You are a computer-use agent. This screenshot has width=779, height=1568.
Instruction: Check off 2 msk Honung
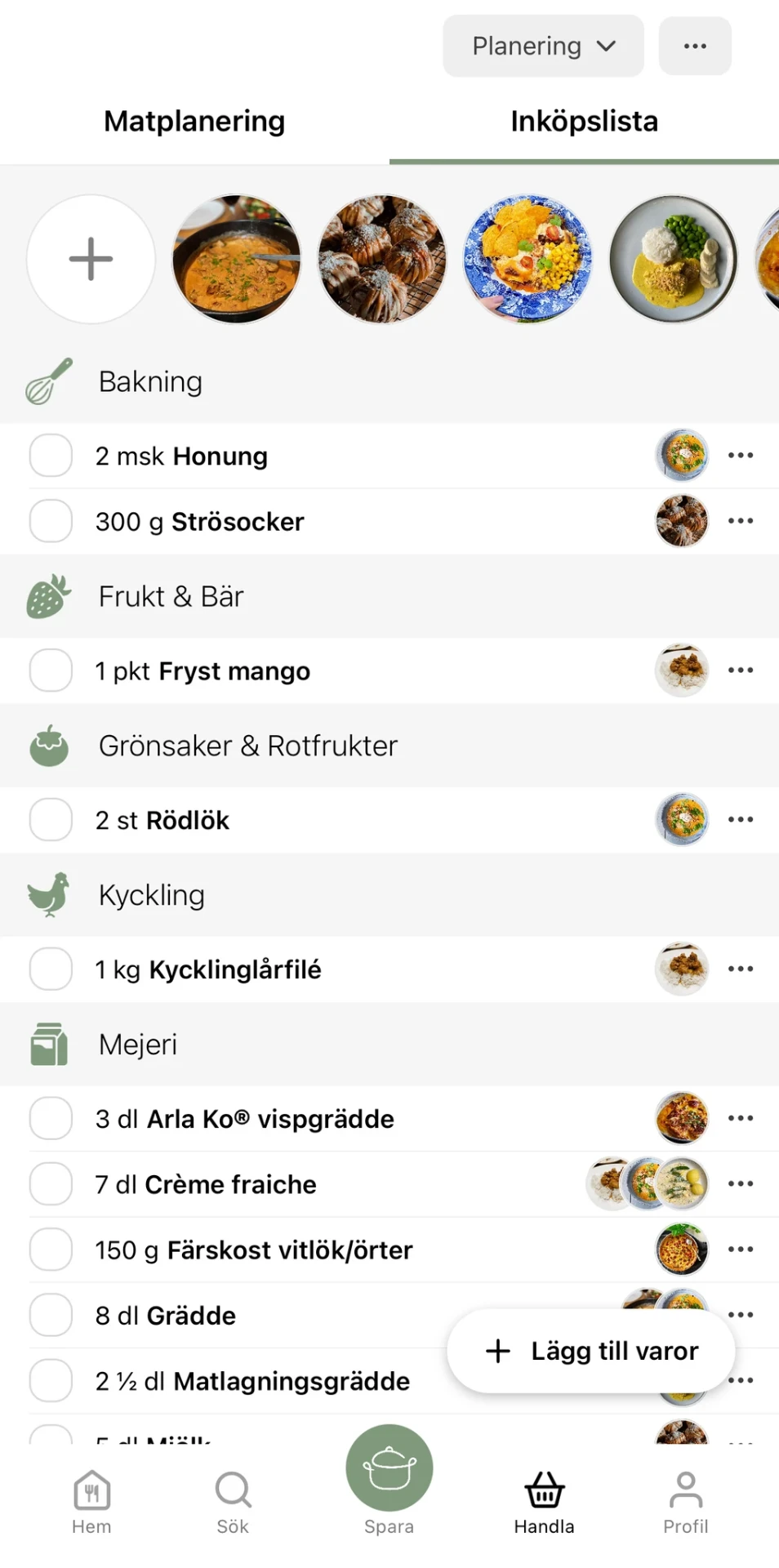(50, 456)
